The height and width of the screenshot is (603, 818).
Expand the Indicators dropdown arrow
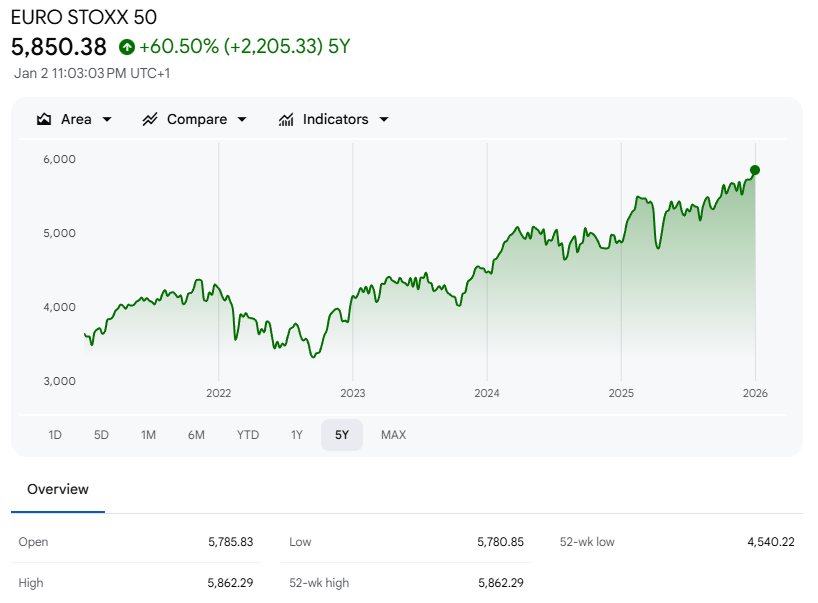[384, 119]
